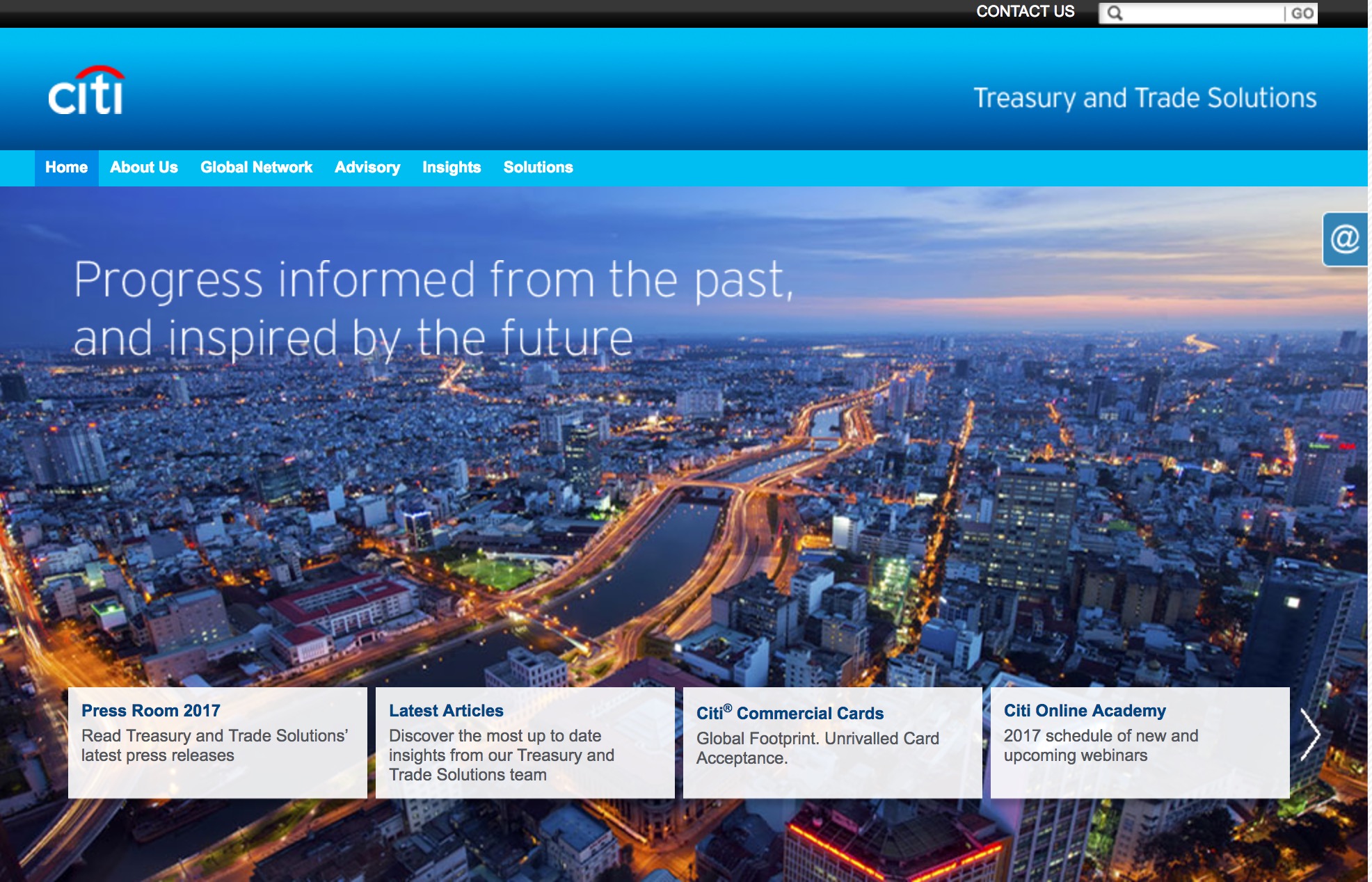This screenshot has width=1372, height=882.
Task: Click the magnifier icon in search box
Action: click(x=1115, y=13)
